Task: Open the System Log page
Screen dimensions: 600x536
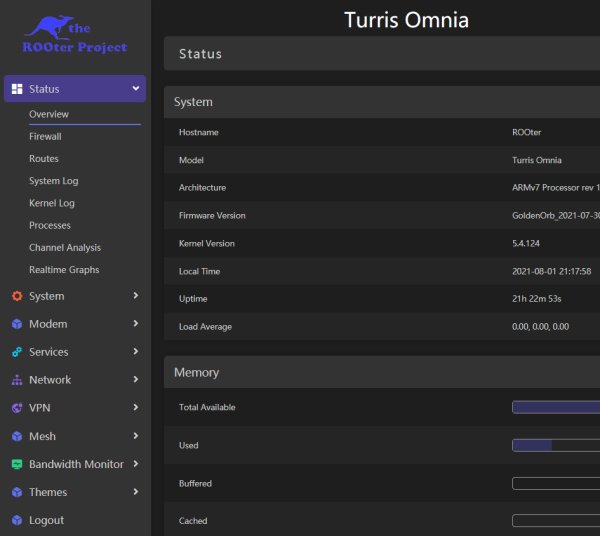Action: click(x=54, y=181)
